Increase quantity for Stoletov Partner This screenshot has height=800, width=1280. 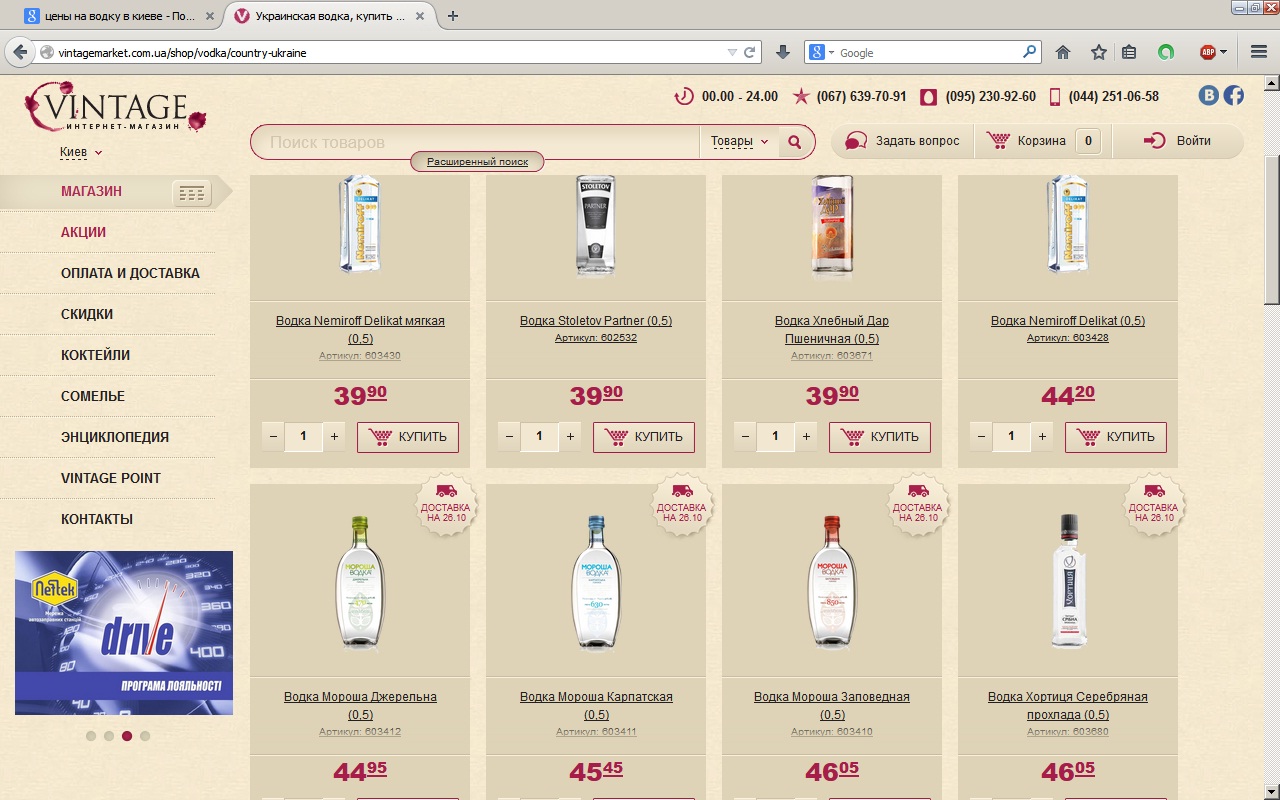pyautogui.click(x=571, y=436)
